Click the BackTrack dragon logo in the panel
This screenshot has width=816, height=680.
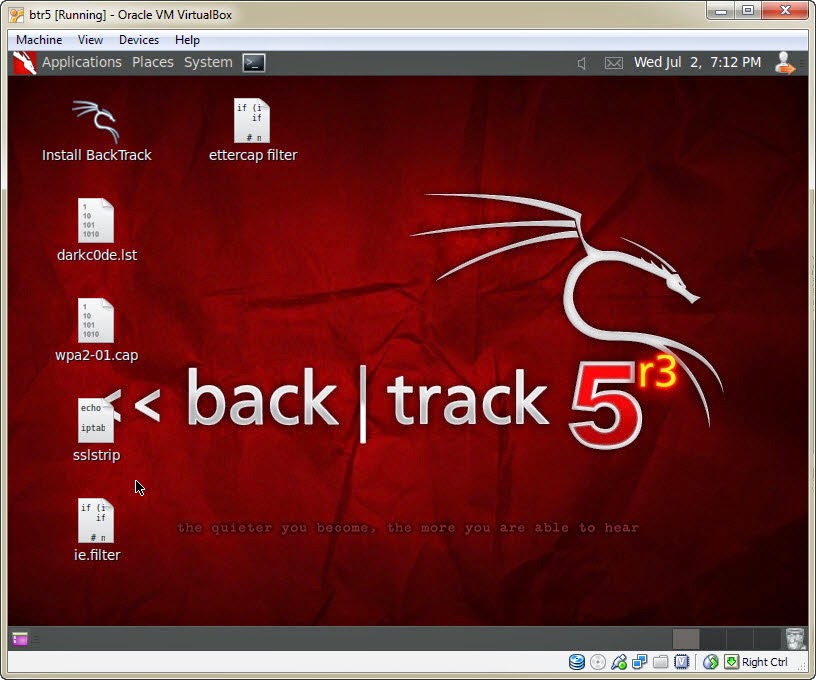tap(24, 63)
